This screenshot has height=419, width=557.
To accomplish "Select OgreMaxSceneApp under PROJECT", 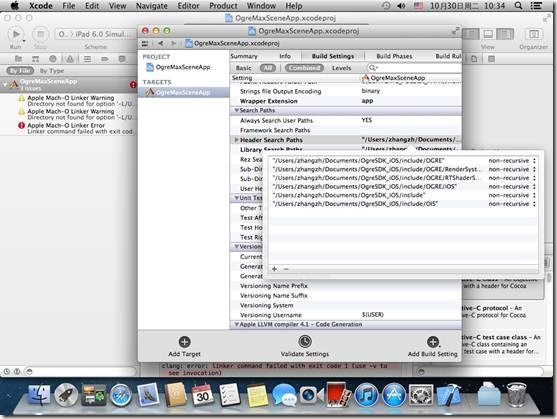I will coord(183,67).
